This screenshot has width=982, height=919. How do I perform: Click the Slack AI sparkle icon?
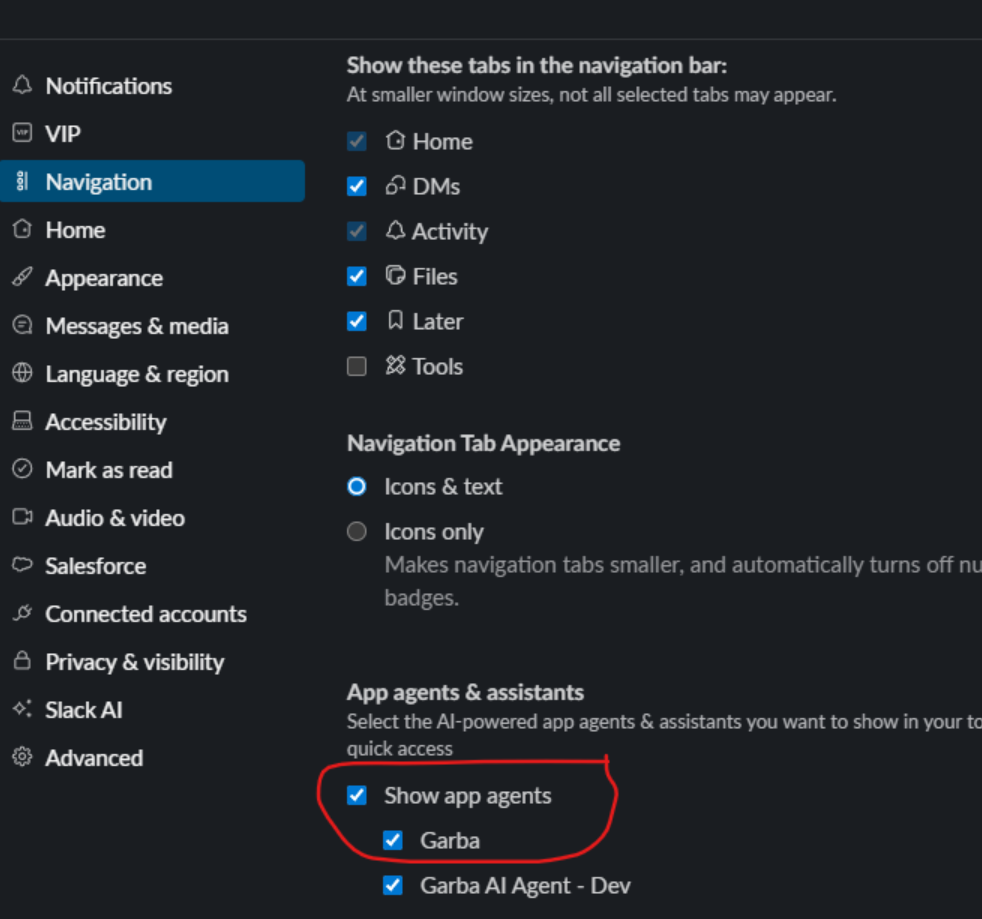pyautogui.click(x=22, y=710)
